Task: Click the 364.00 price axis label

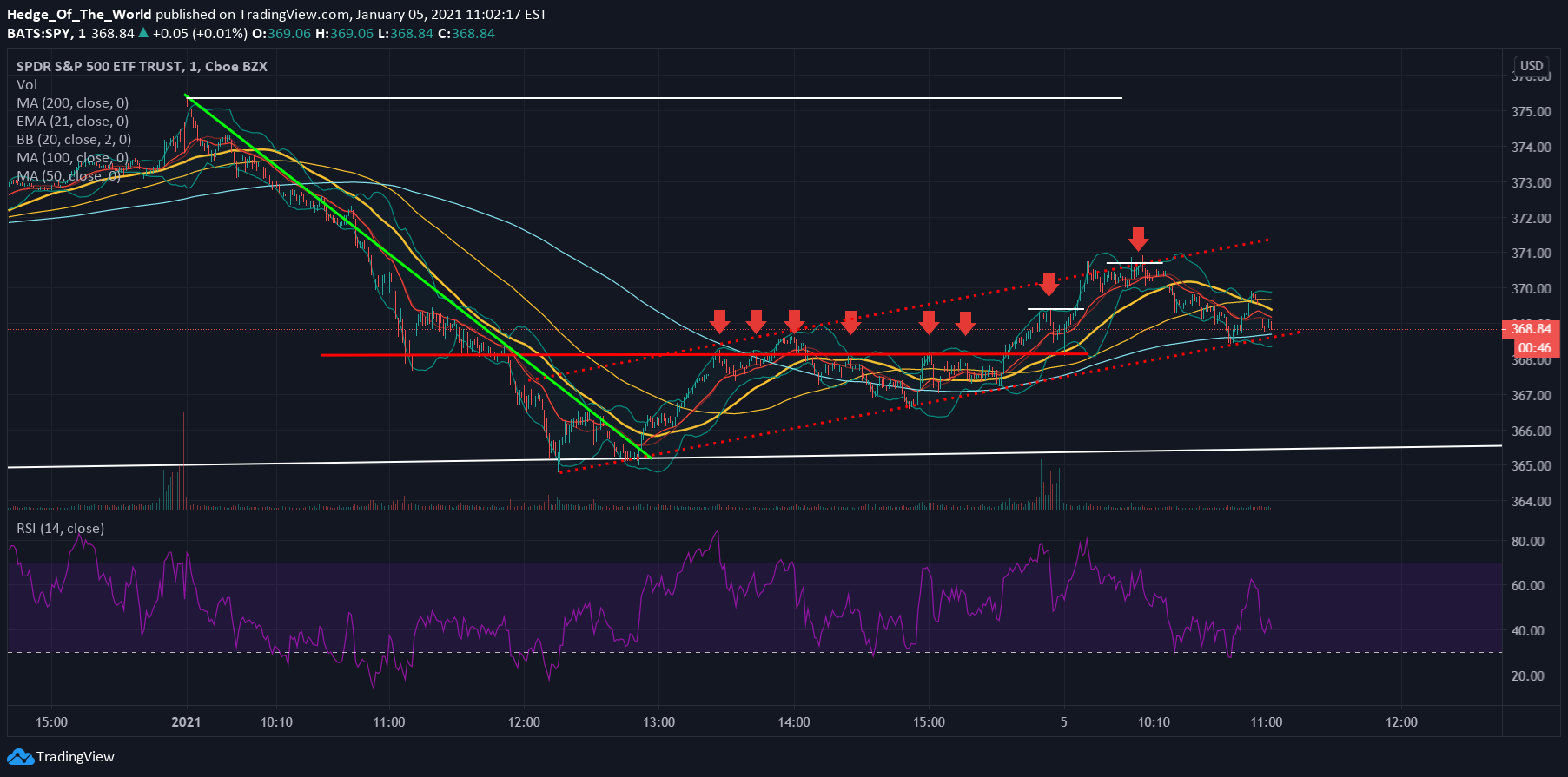Action: click(1531, 501)
